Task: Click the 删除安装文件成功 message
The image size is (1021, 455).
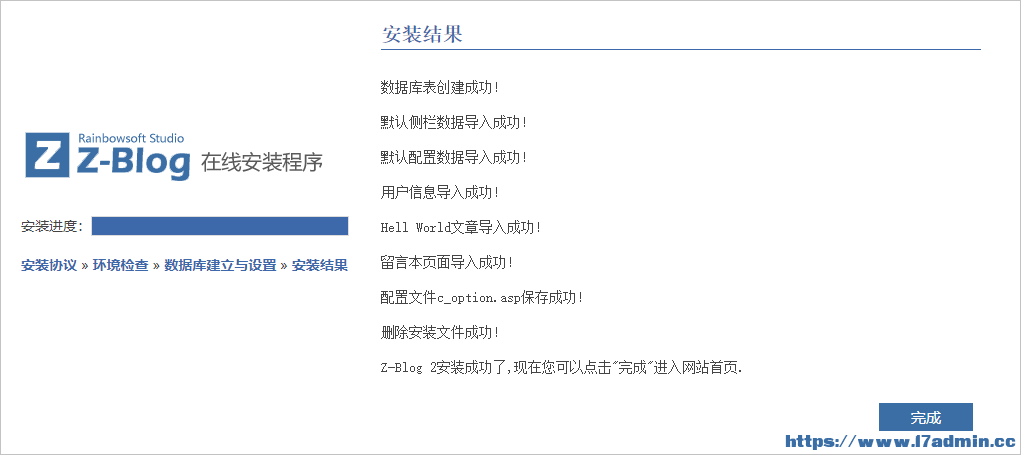Action: (x=440, y=333)
